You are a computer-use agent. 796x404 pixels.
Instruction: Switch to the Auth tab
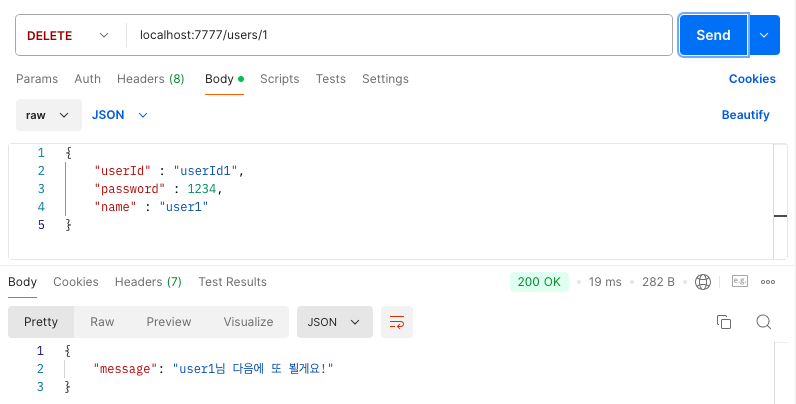[x=87, y=79]
